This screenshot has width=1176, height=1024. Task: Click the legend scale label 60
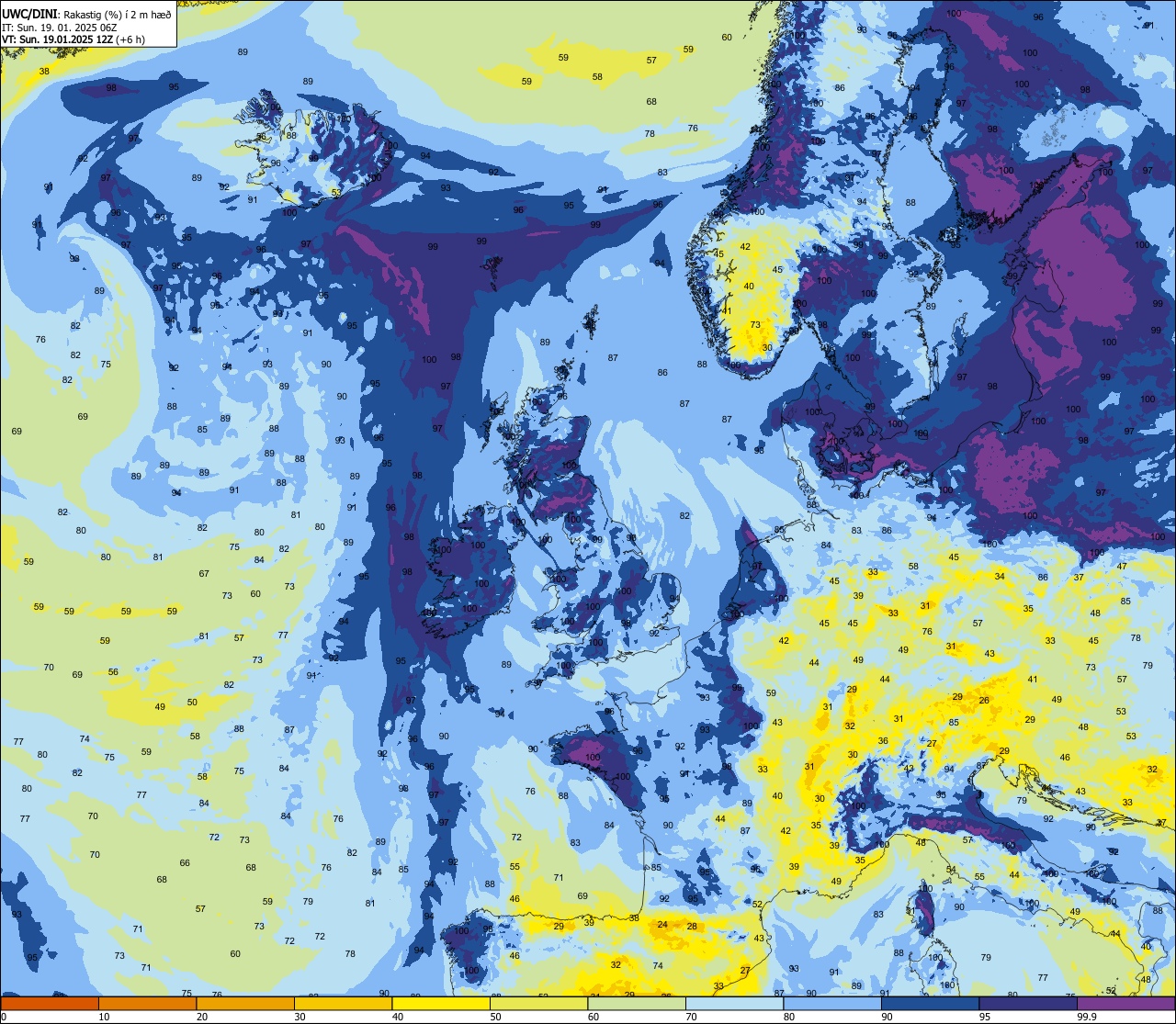pos(594,1017)
